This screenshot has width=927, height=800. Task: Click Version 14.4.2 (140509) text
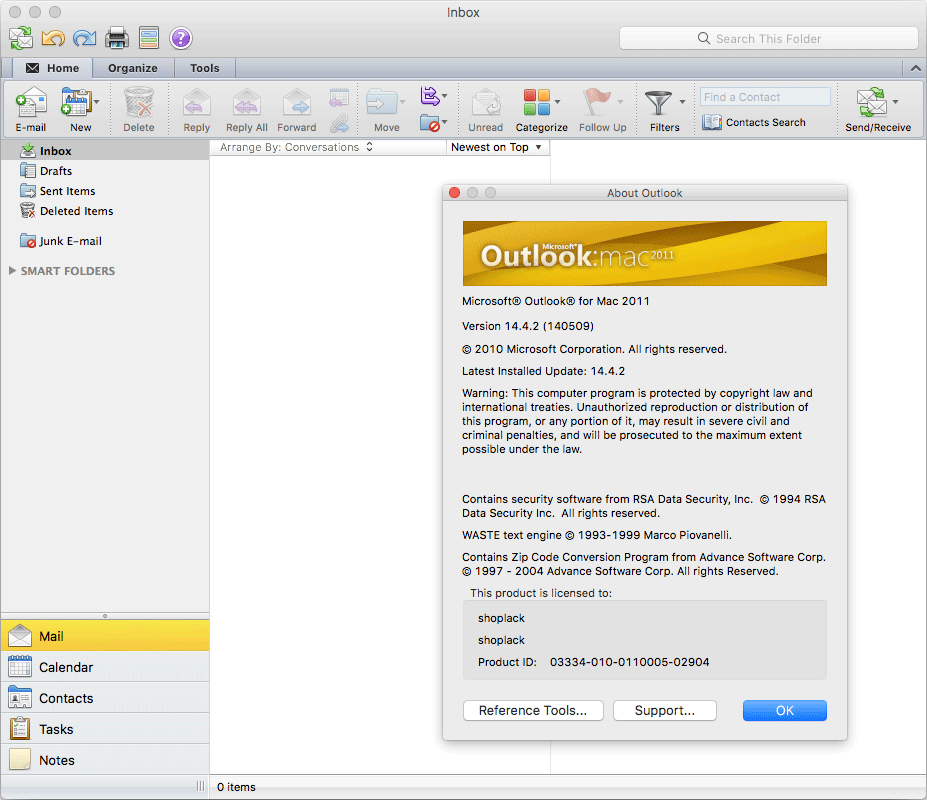(x=528, y=326)
